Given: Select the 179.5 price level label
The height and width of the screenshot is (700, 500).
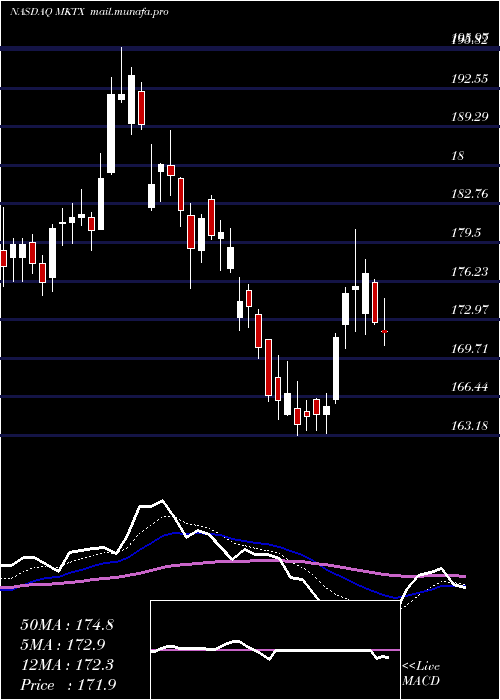Looking at the screenshot, I should pos(467,233).
